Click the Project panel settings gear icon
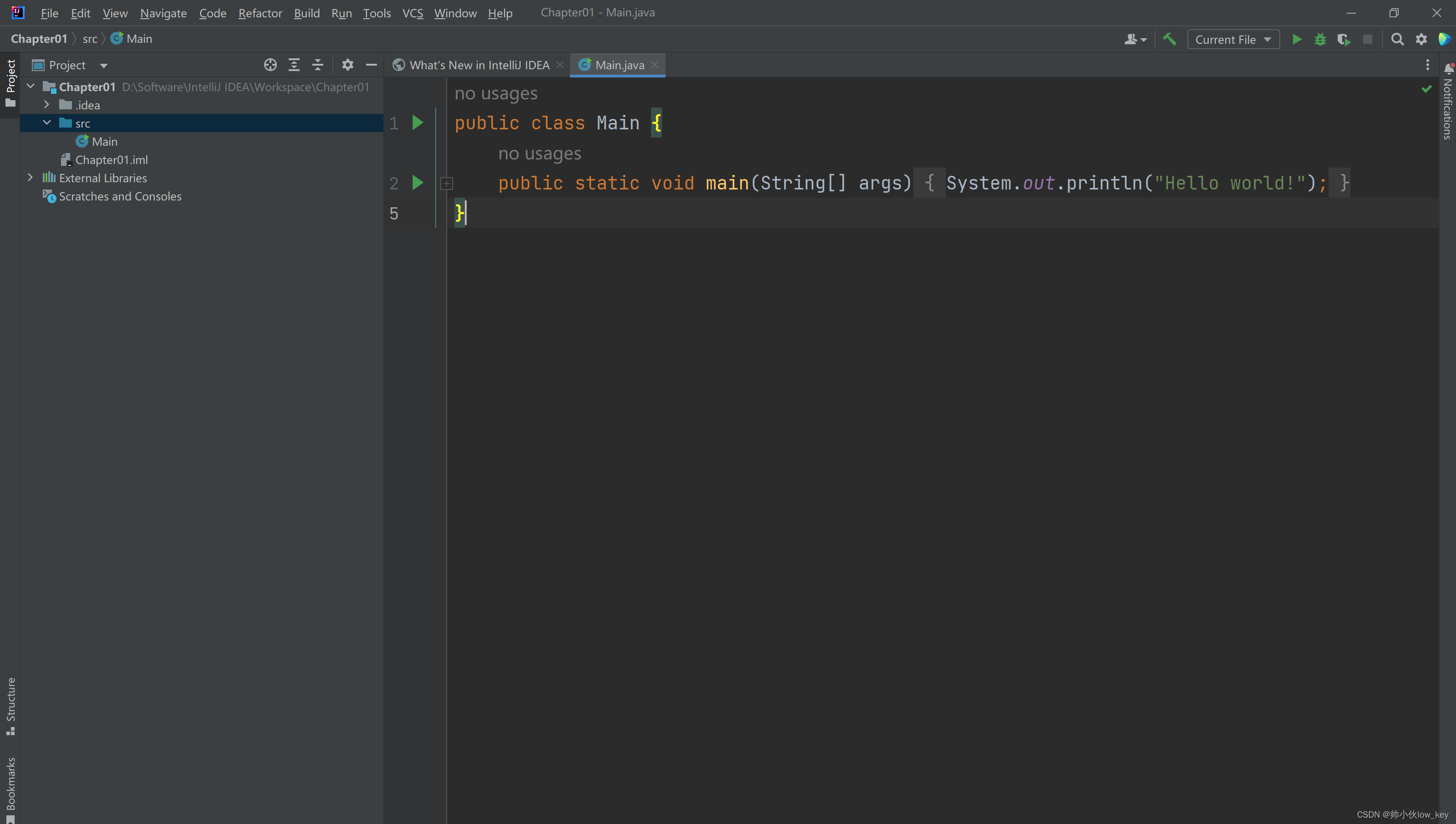The image size is (1456, 824). [347, 65]
